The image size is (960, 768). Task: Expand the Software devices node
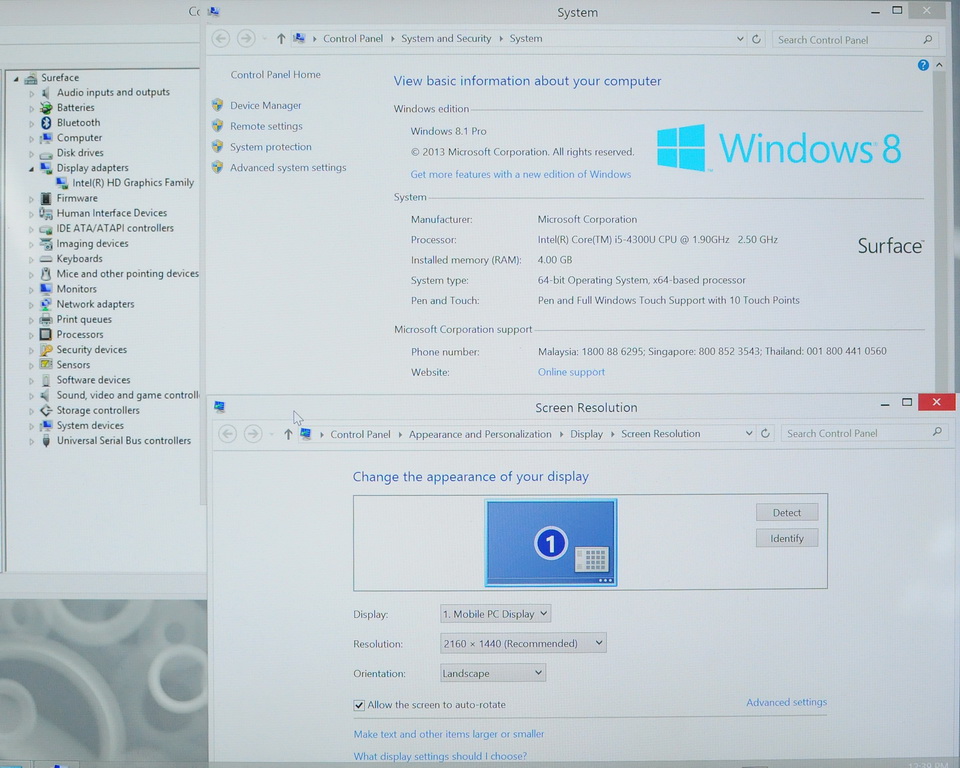pos(31,380)
